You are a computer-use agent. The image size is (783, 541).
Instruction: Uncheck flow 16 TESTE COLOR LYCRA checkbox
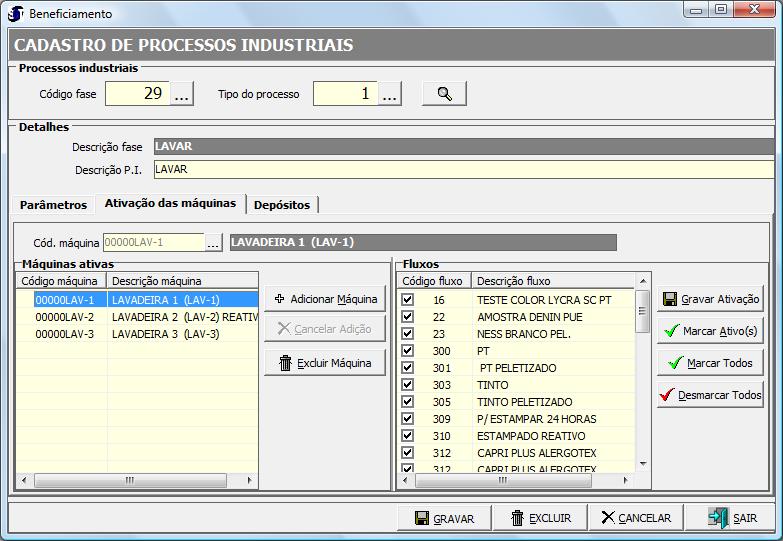(x=407, y=300)
